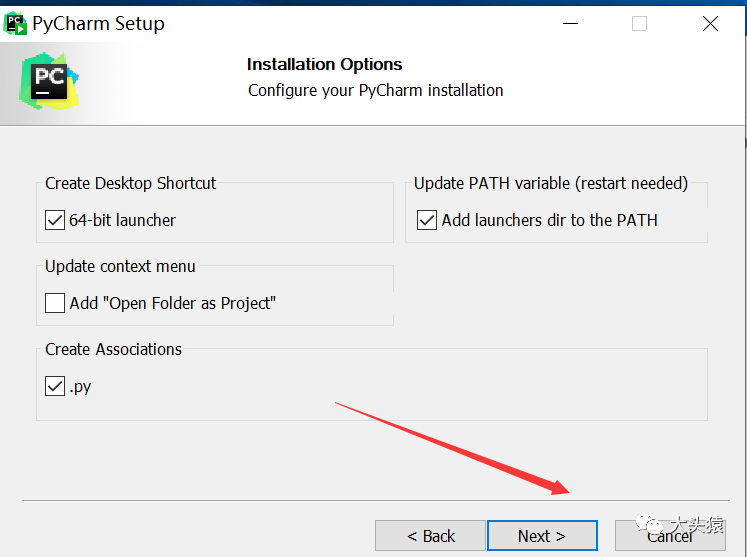This screenshot has width=747, height=557.
Task: Uncheck the .py association checkbox
Action: (55, 386)
